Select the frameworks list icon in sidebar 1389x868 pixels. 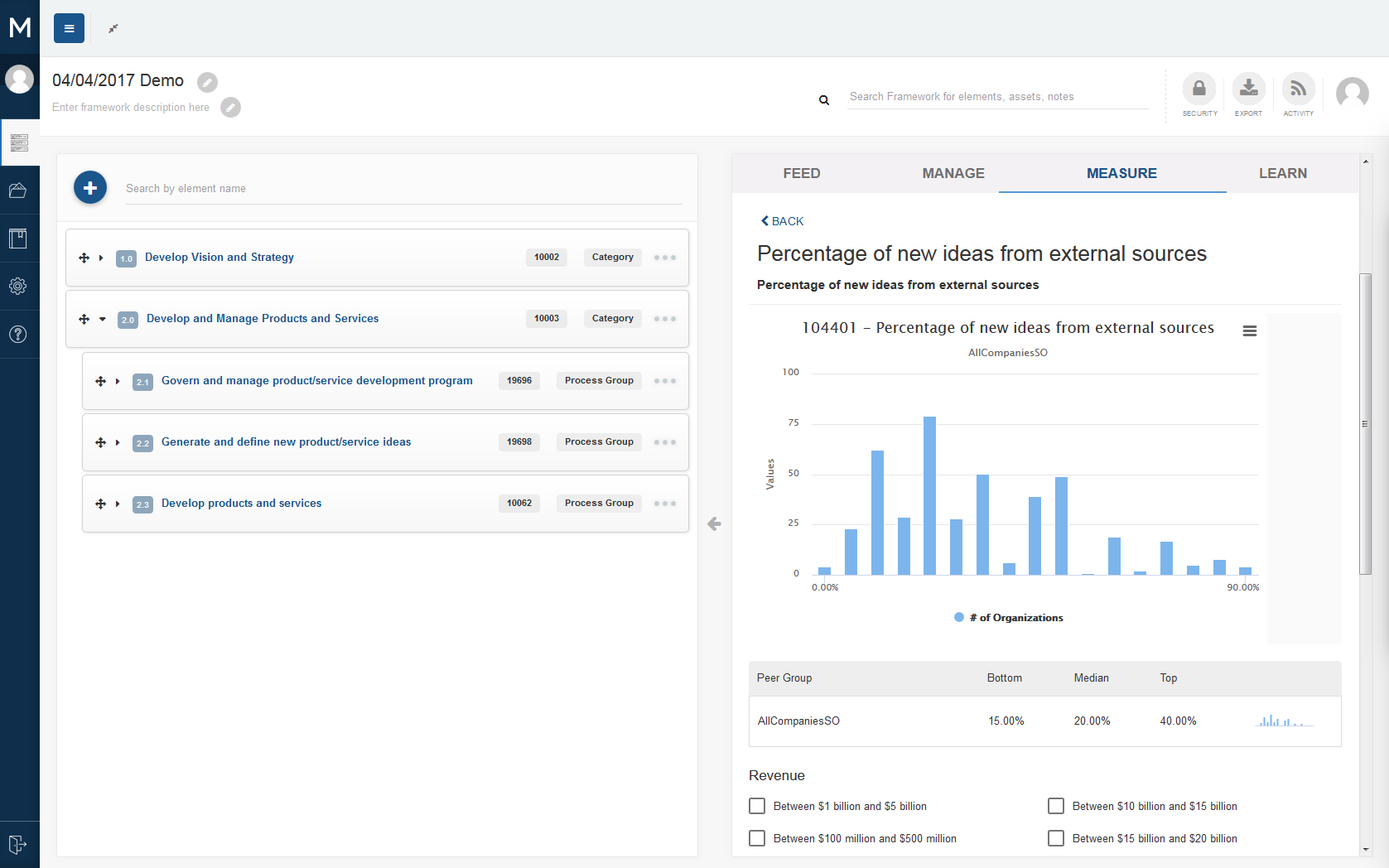[x=20, y=142]
